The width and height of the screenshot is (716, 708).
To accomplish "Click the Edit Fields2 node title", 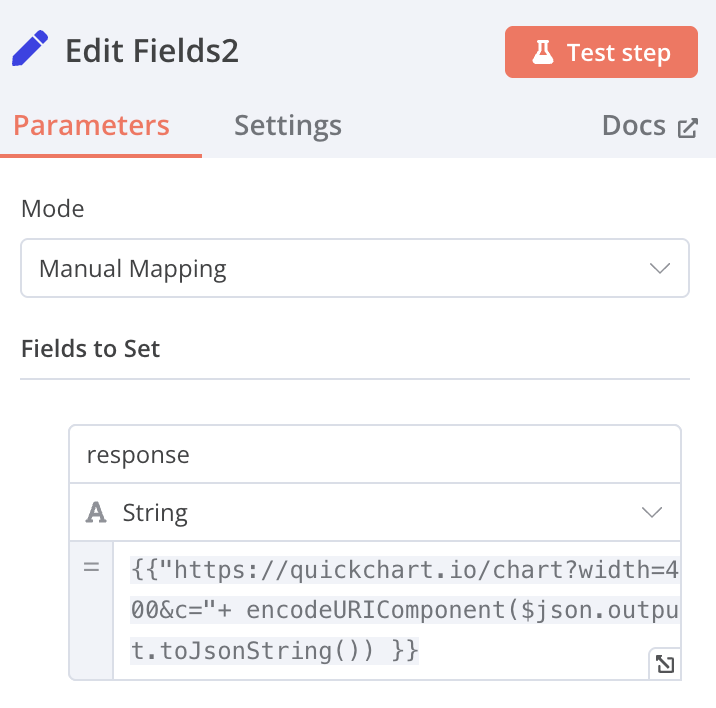I will [152, 51].
